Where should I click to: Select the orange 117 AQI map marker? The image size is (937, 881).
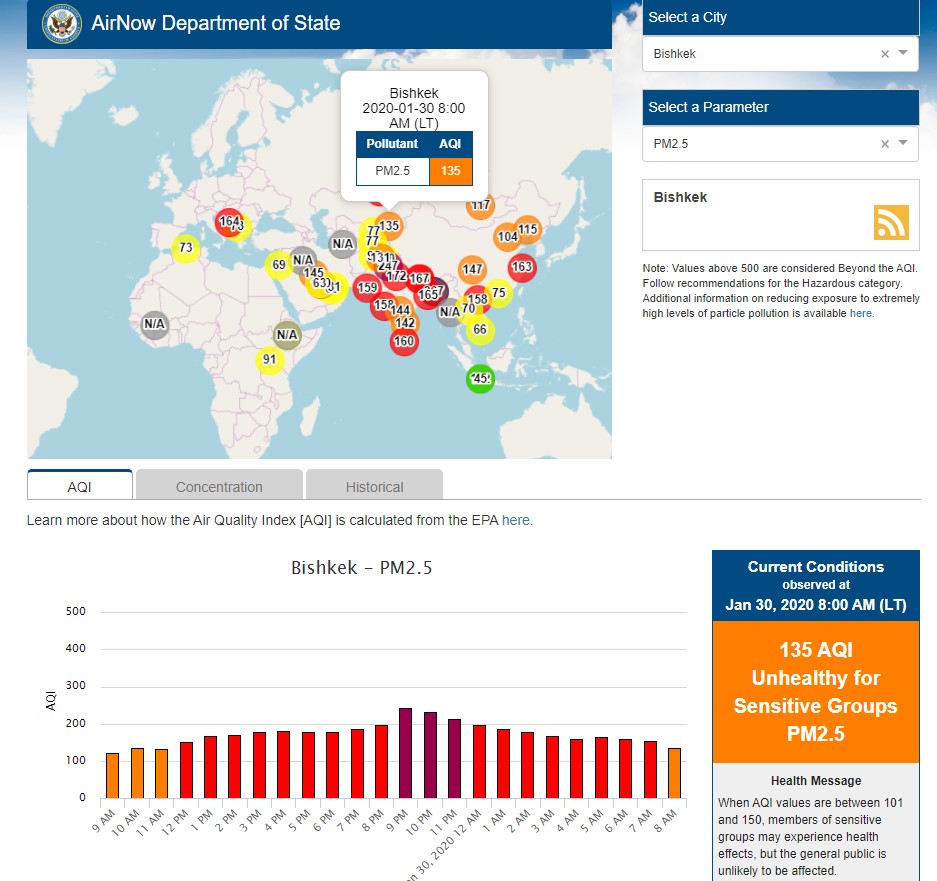tap(481, 206)
